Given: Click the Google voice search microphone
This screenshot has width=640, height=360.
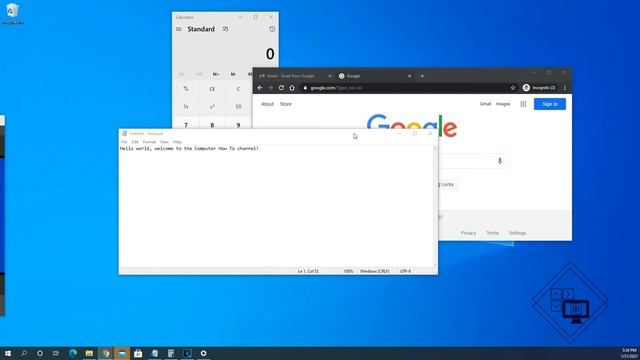Looking at the screenshot, I should coord(500,161).
